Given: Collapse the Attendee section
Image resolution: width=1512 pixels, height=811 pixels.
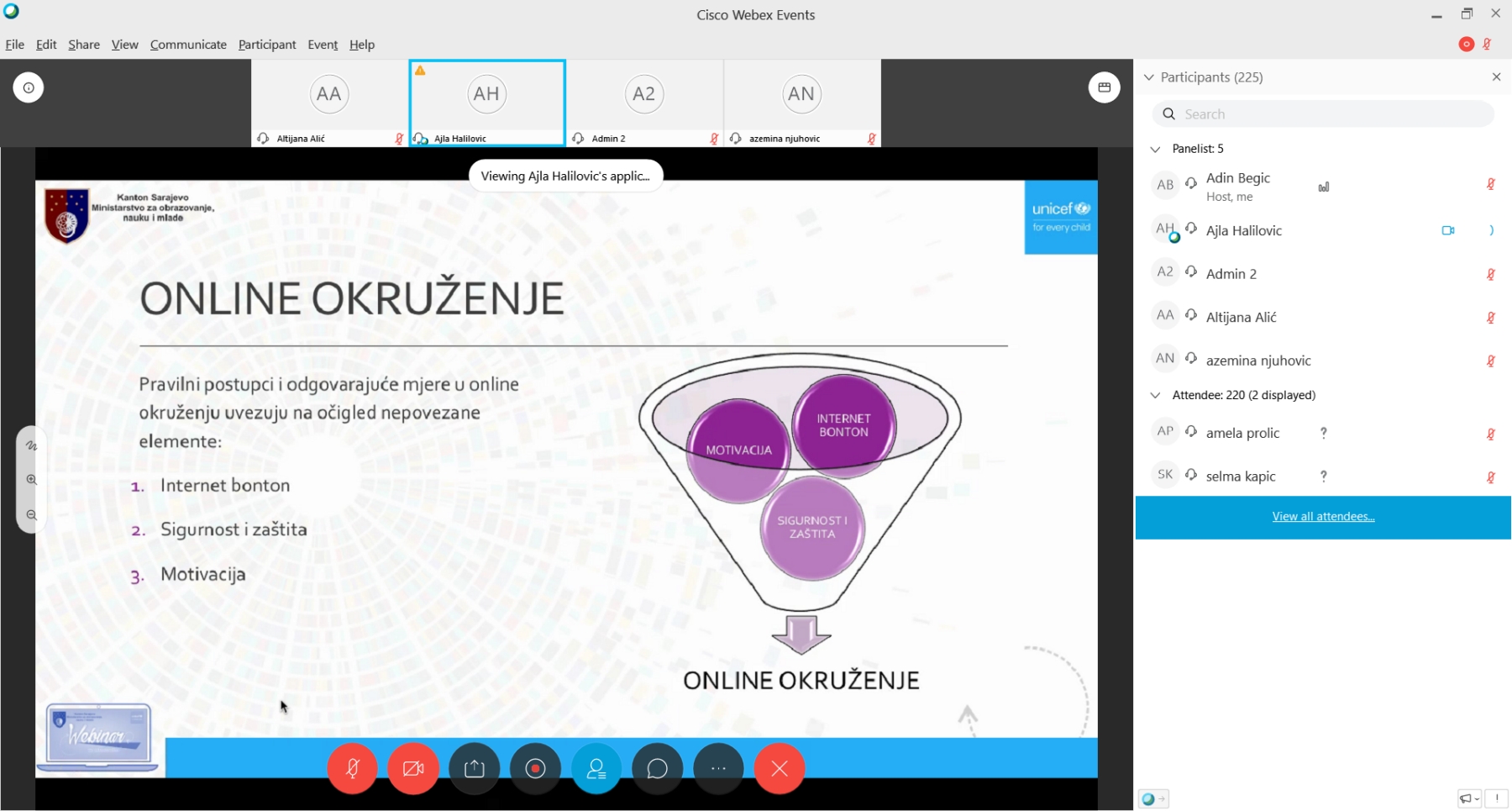Looking at the screenshot, I should (x=1155, y=395).
